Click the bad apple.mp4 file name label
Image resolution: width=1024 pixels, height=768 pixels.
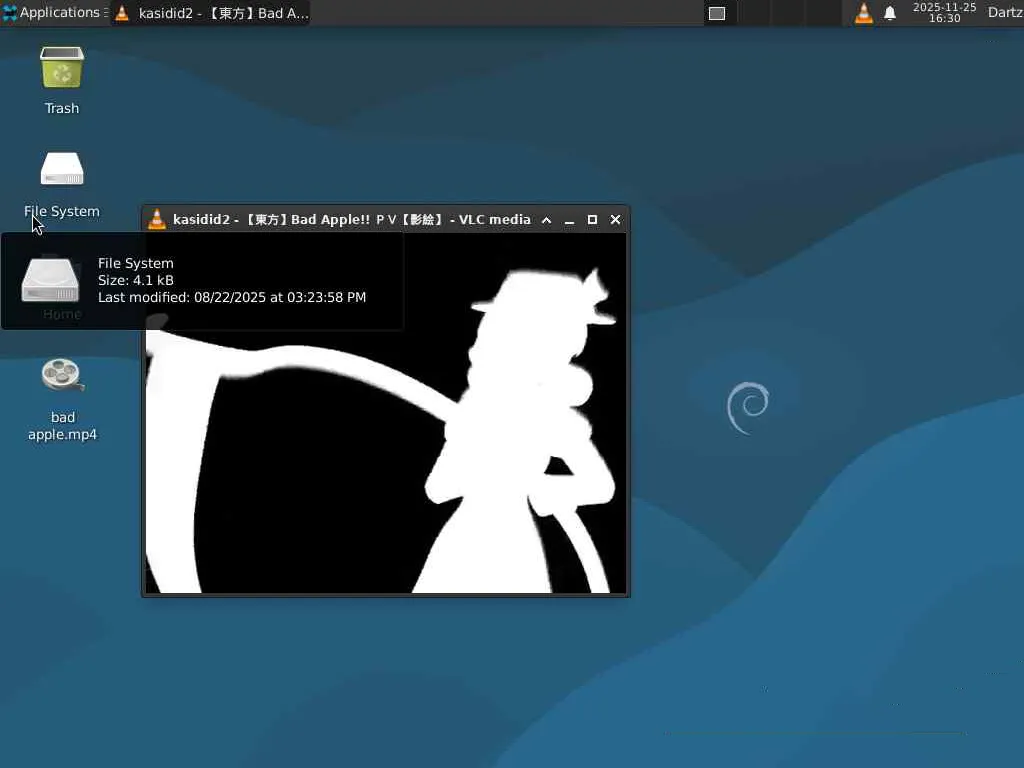coord(63,425)
